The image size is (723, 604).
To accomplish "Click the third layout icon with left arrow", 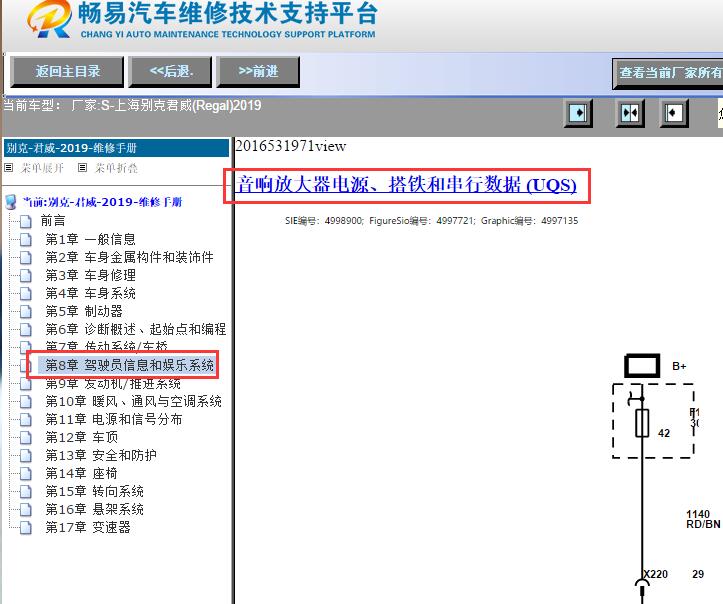I will coord(674,113).
